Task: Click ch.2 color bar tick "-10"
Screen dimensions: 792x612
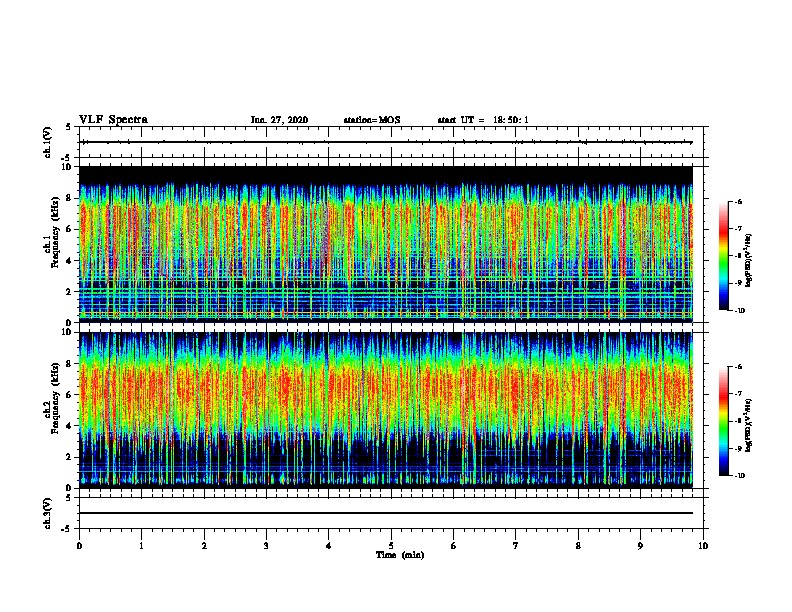Action: 739,476
